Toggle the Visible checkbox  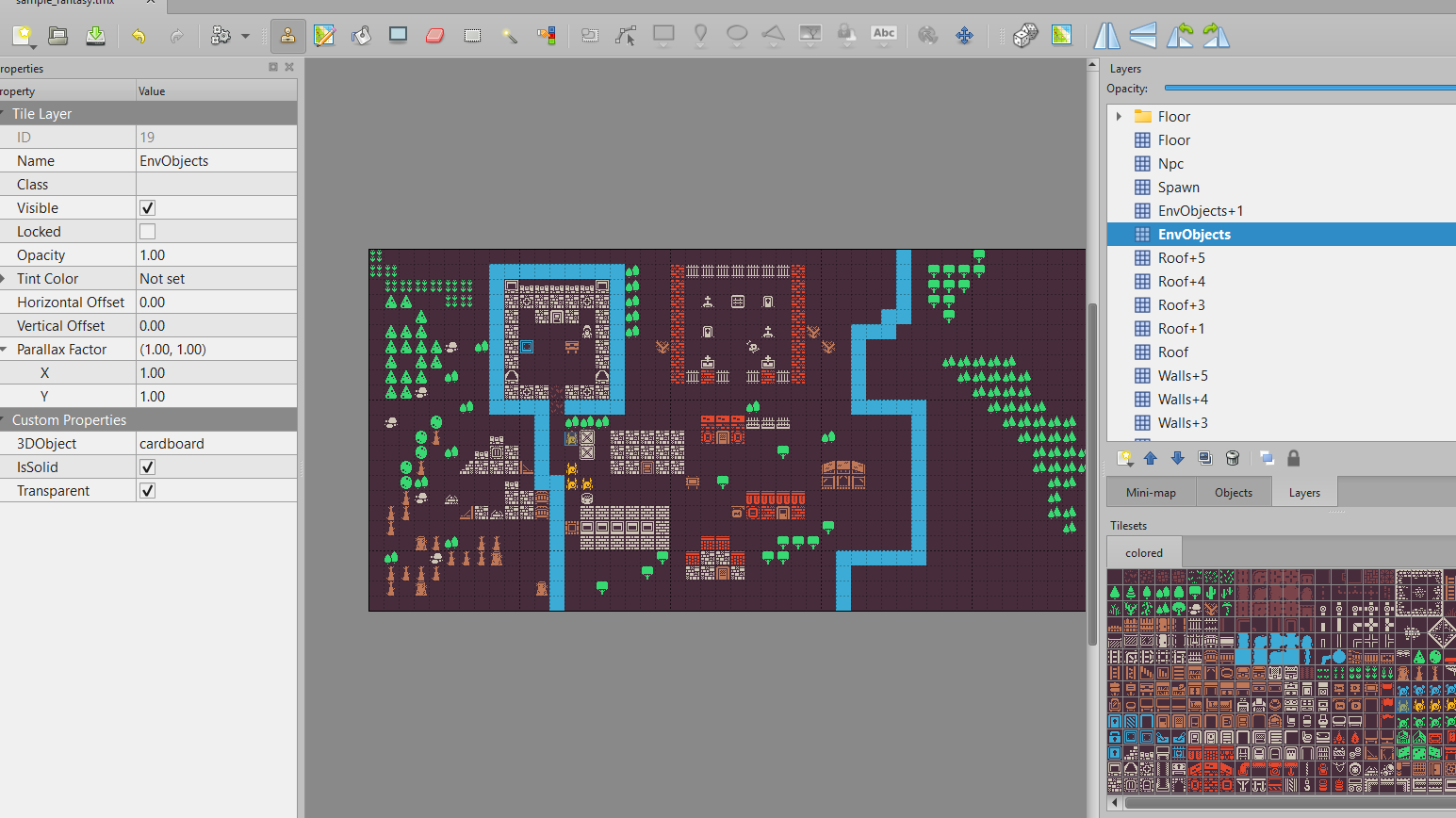(x=147, y=208)
